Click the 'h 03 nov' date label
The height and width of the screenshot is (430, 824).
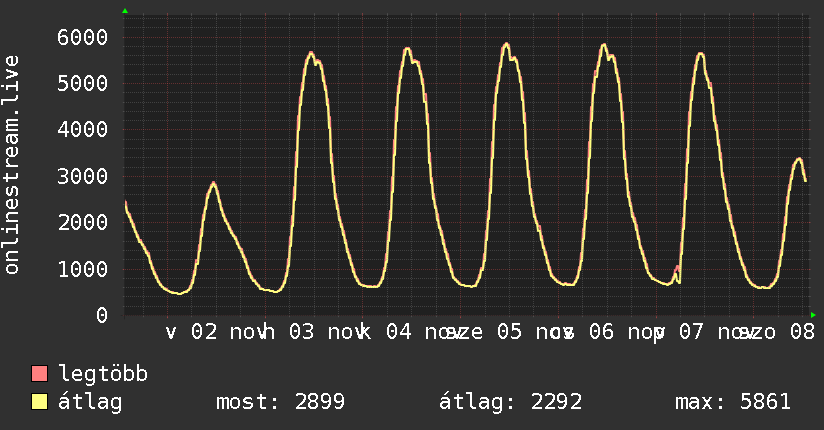(x=314, y=332)
